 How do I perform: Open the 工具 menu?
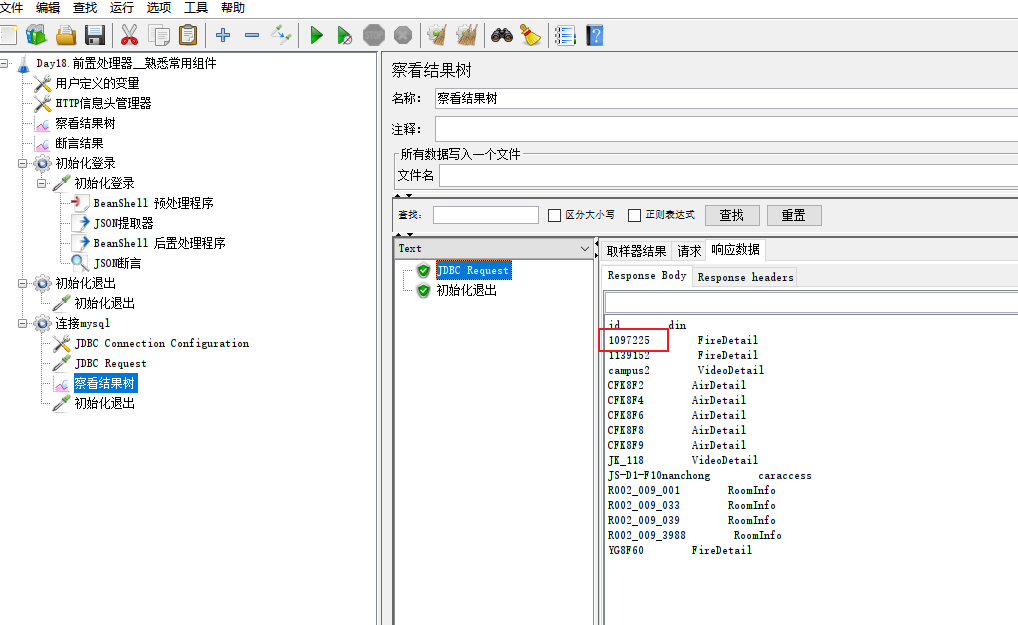click(196, 8)
